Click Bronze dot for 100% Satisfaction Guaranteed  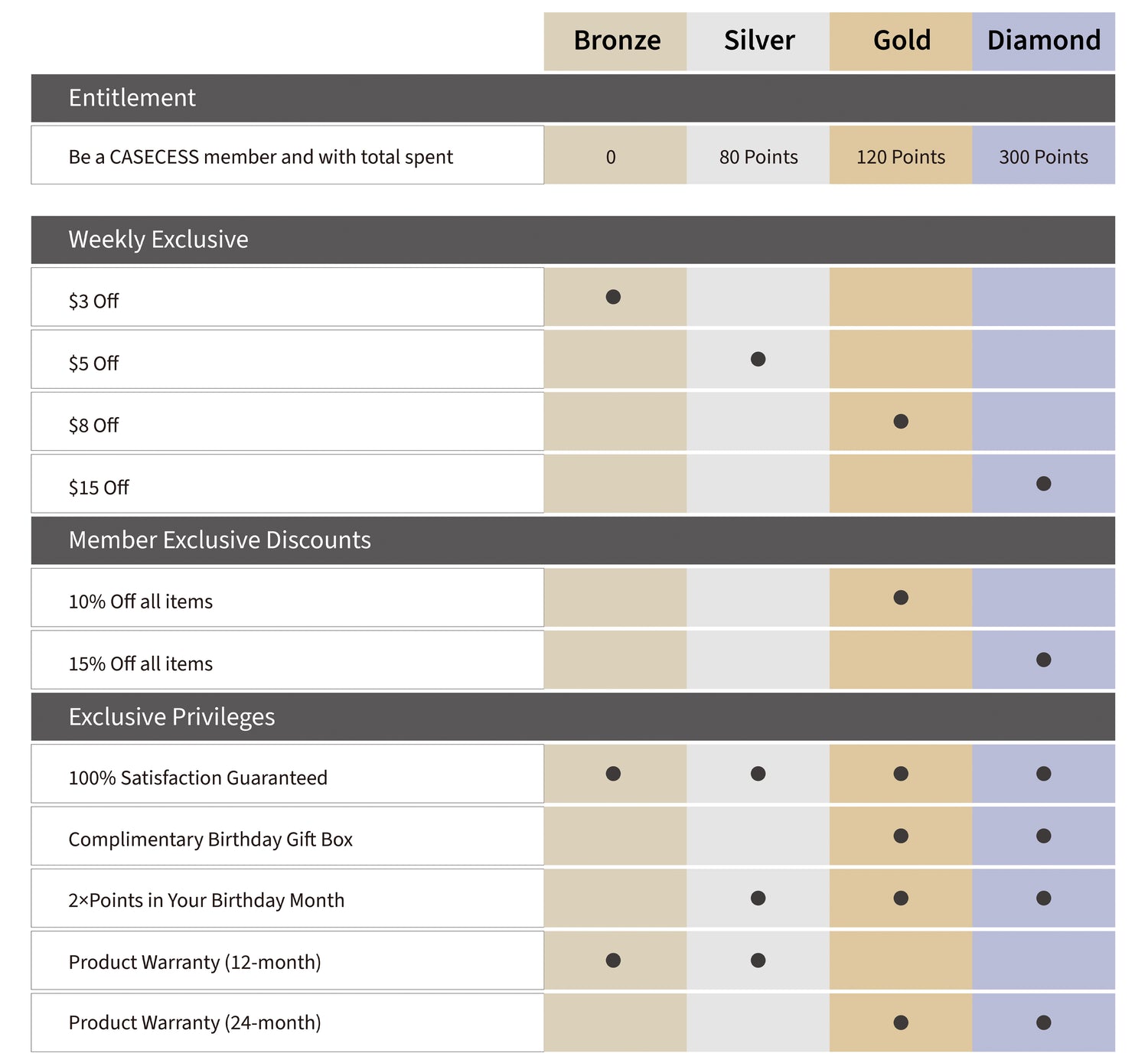613,774
